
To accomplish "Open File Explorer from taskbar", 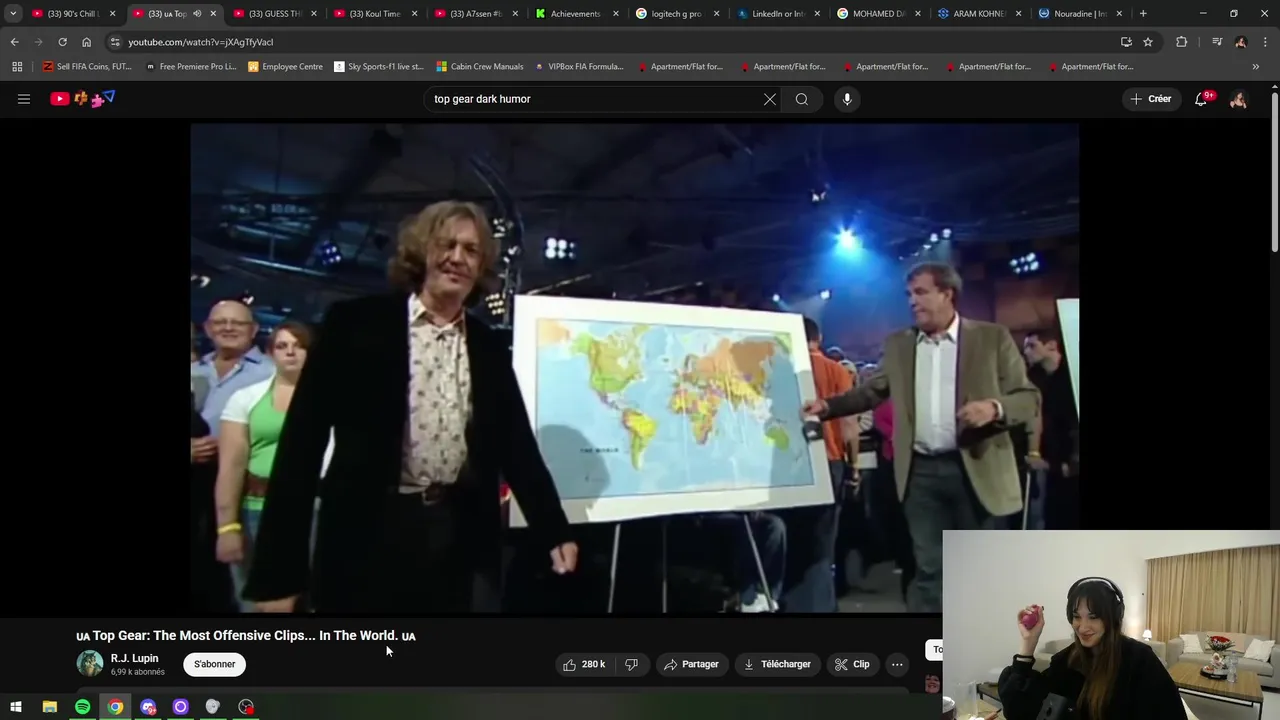I will coord(49,707).
